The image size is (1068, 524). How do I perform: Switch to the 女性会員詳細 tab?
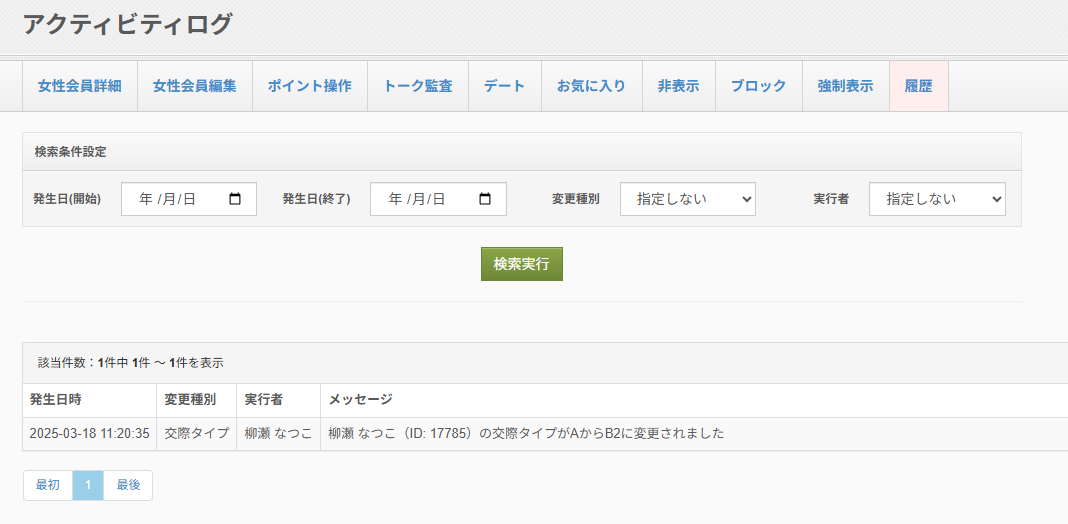(80, 86)
